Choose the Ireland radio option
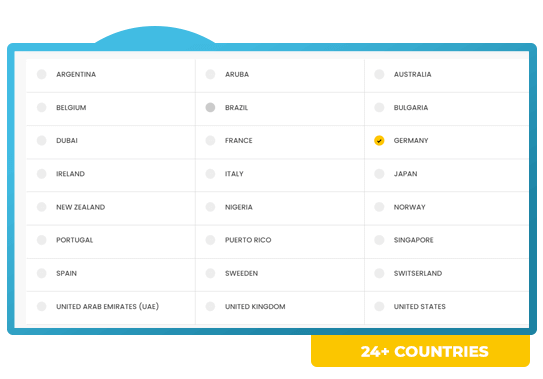 [42, 174]
